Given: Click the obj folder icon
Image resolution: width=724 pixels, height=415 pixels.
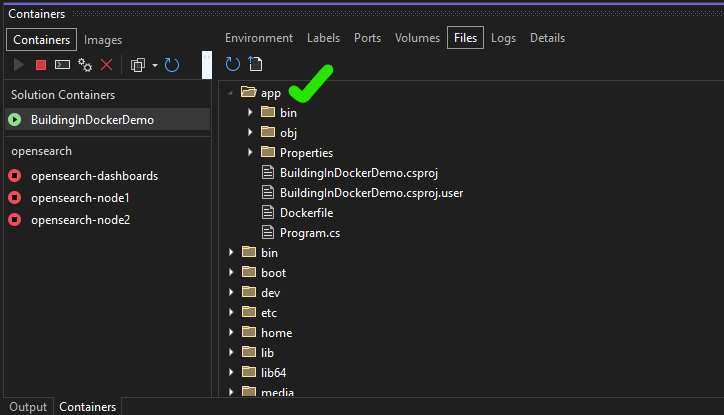Looking at the screenshot, I should [268, 132].
